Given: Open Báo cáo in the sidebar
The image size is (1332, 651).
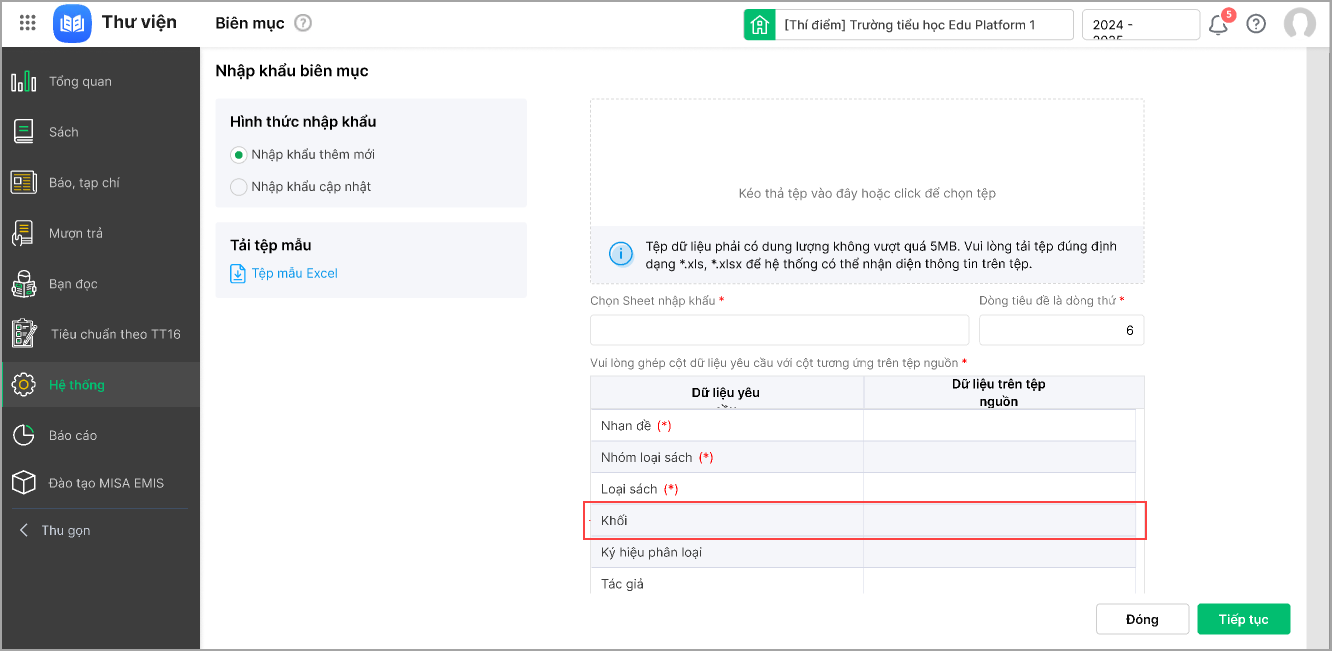Looking at the screenshot, I should tap(72, 436).
